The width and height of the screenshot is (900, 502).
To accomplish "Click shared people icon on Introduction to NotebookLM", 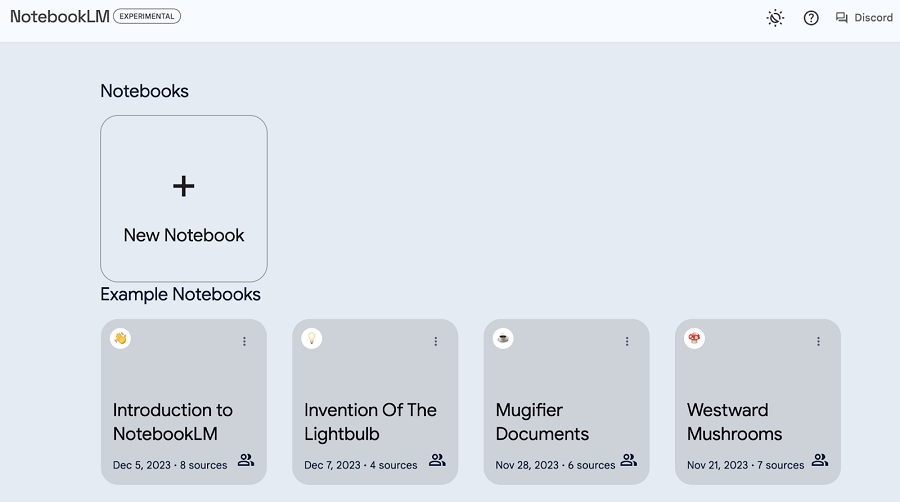I will (246, 460).
